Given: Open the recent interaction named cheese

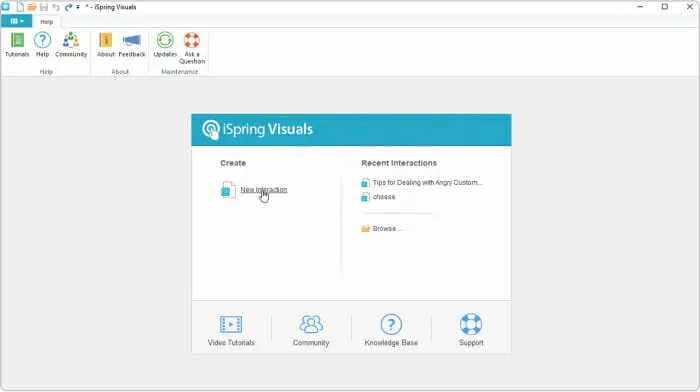Looking at the screenshot, I should (383, 197).
